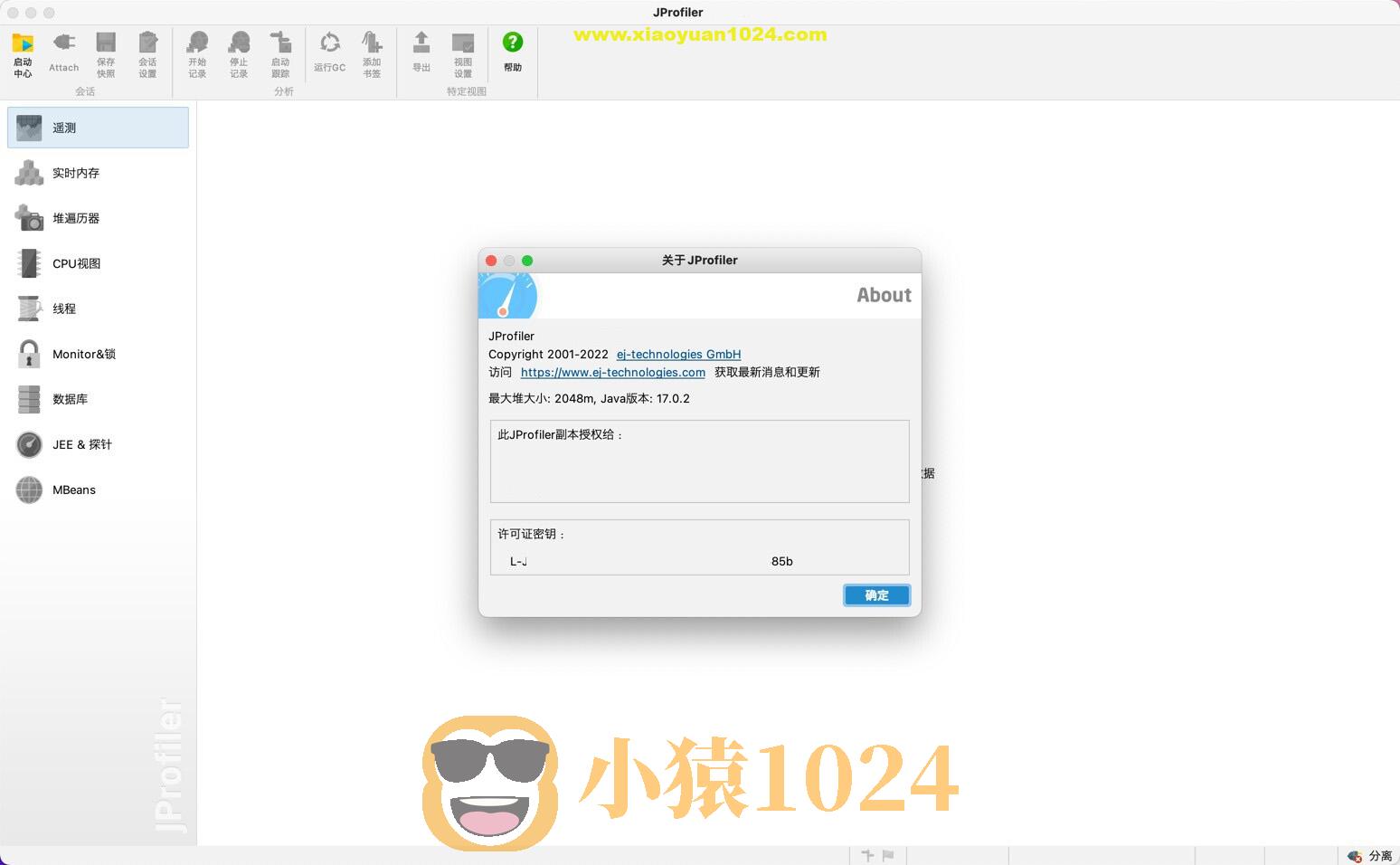Screen dimensions: 1400x865
Task: Open the 帮助 (help) icon
Action: click(x=512, y=52)
